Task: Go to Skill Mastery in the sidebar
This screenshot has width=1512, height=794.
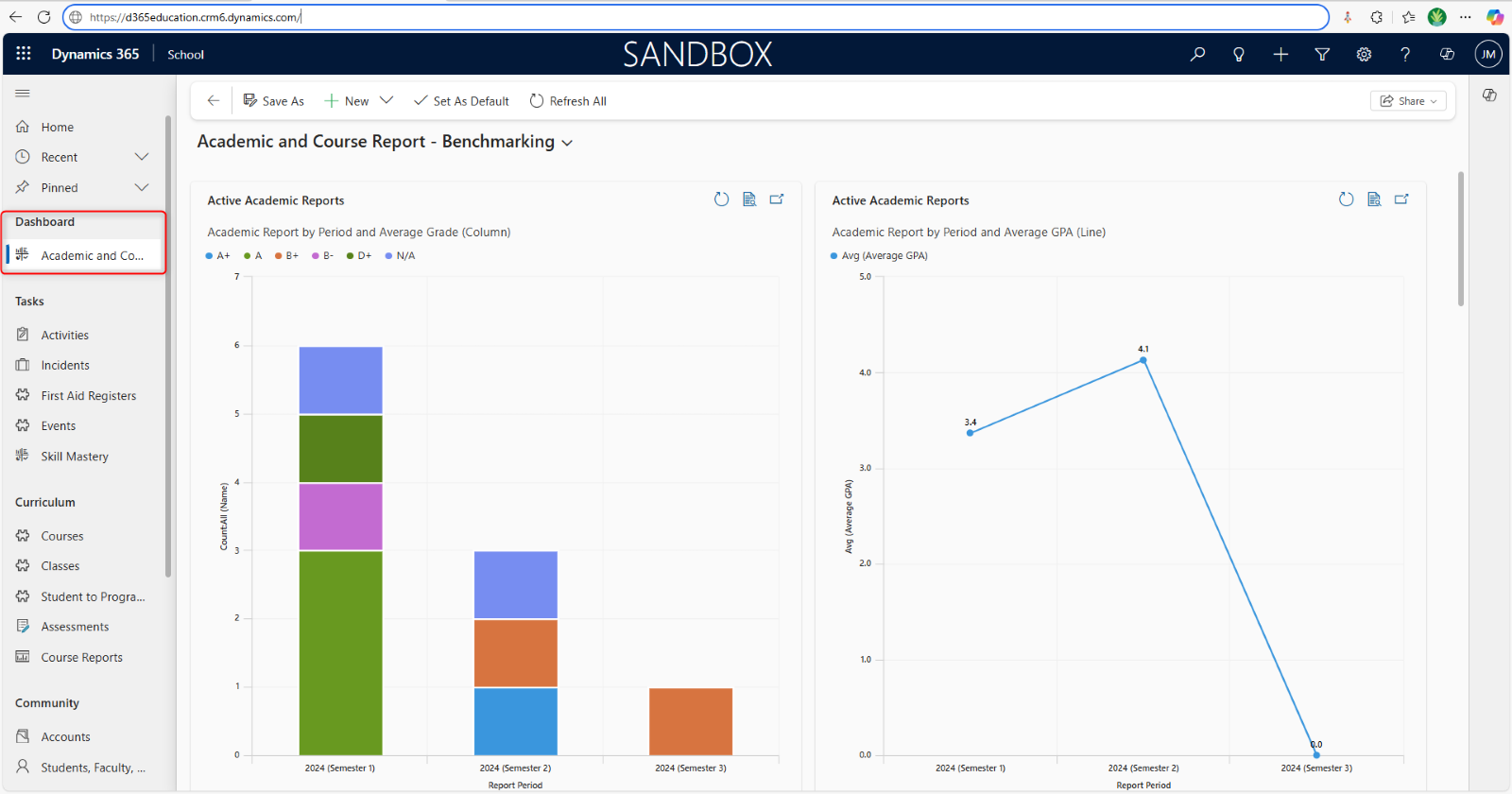Action: 75,457
